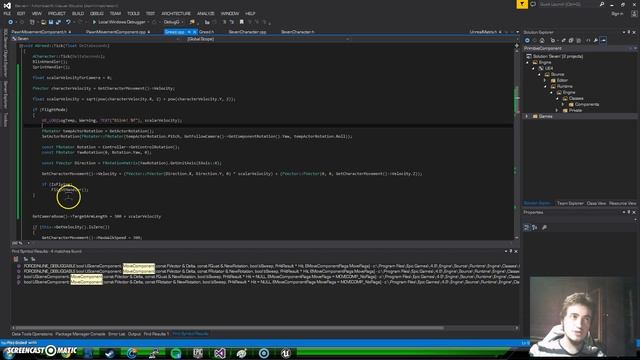Switch to PawnMovementComponent.cpp tab
The image size is (640, 360).
tap(118, 32)
